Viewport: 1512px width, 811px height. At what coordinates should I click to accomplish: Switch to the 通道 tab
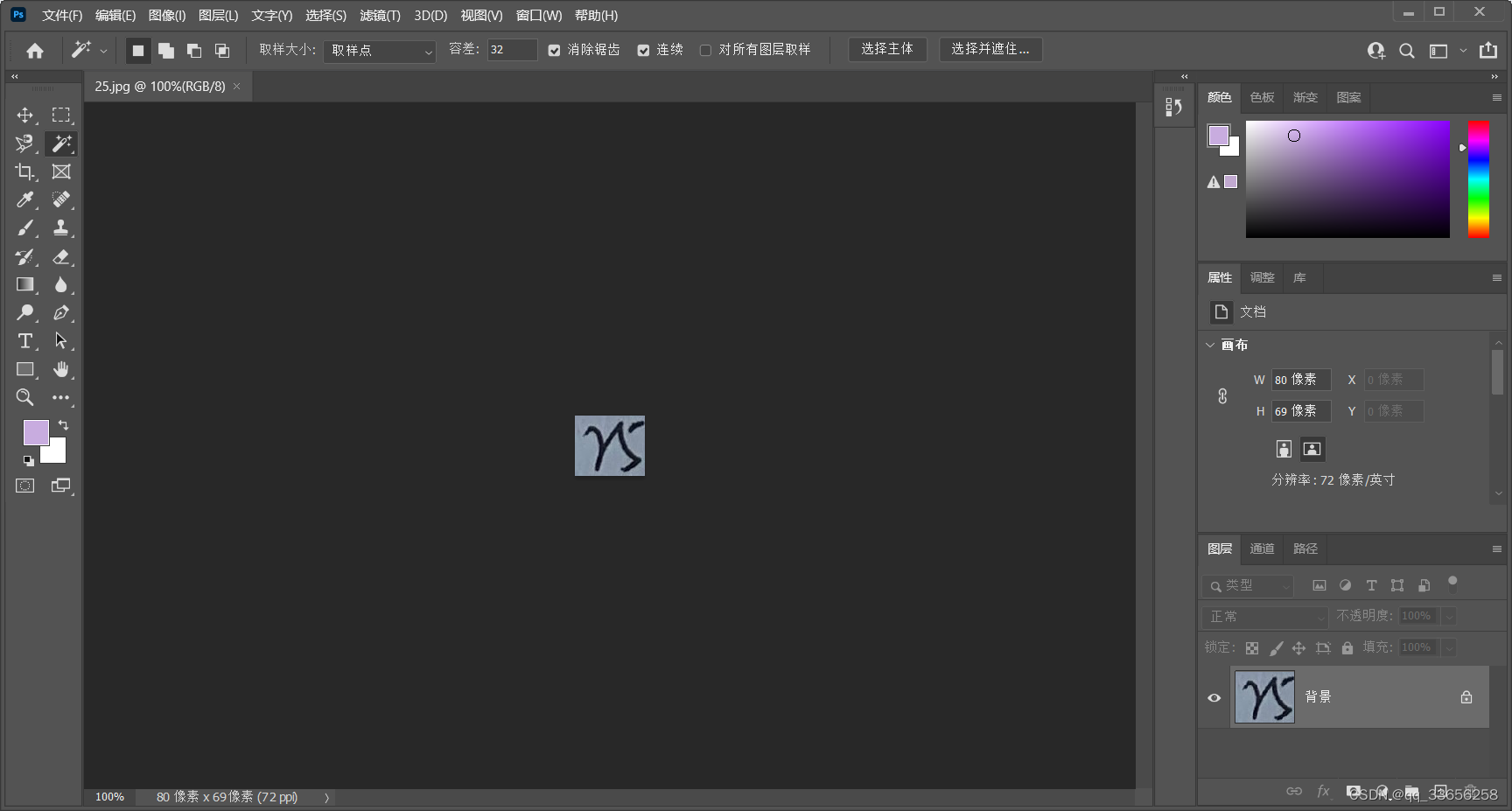(x=1262, y=549)
